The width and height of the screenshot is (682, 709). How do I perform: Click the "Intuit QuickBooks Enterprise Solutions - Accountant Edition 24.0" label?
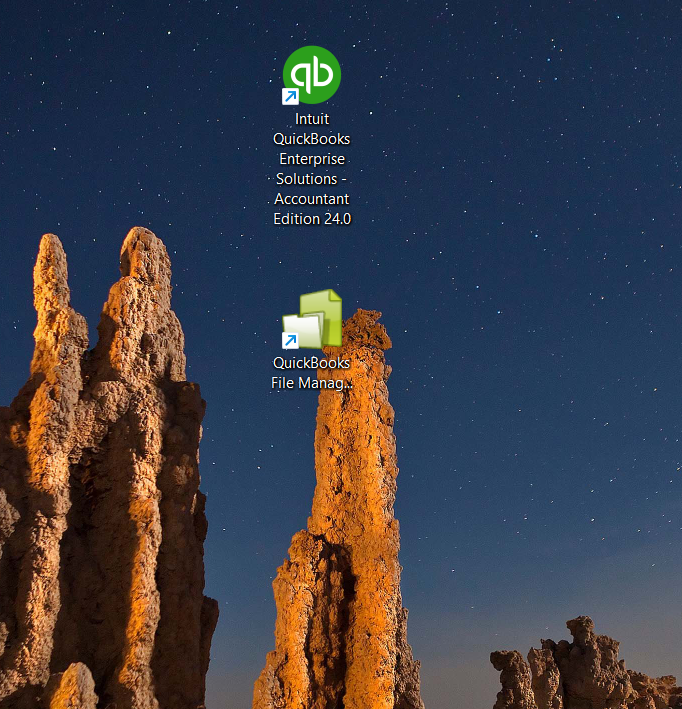(x=312, y=169)
